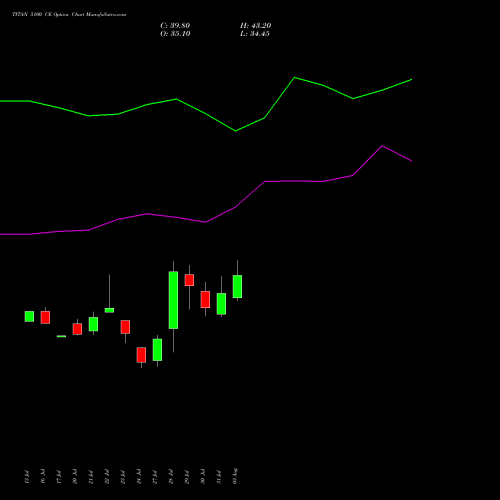Select the flat doji candle for 17 Jul
Image resolution: width=500 pixels, height=500 pixels.
[x=61, y=336]
